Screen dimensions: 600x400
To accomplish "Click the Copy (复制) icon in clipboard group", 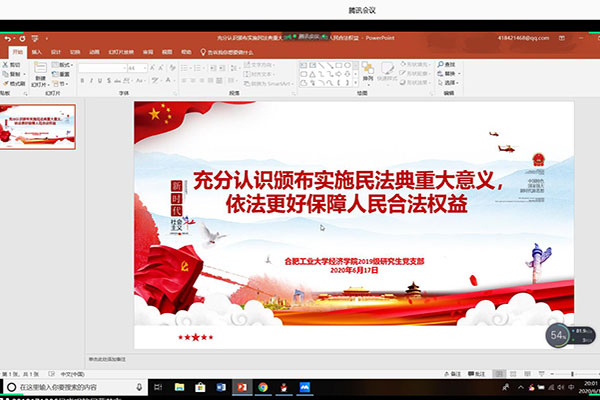I will click(11, 74).
